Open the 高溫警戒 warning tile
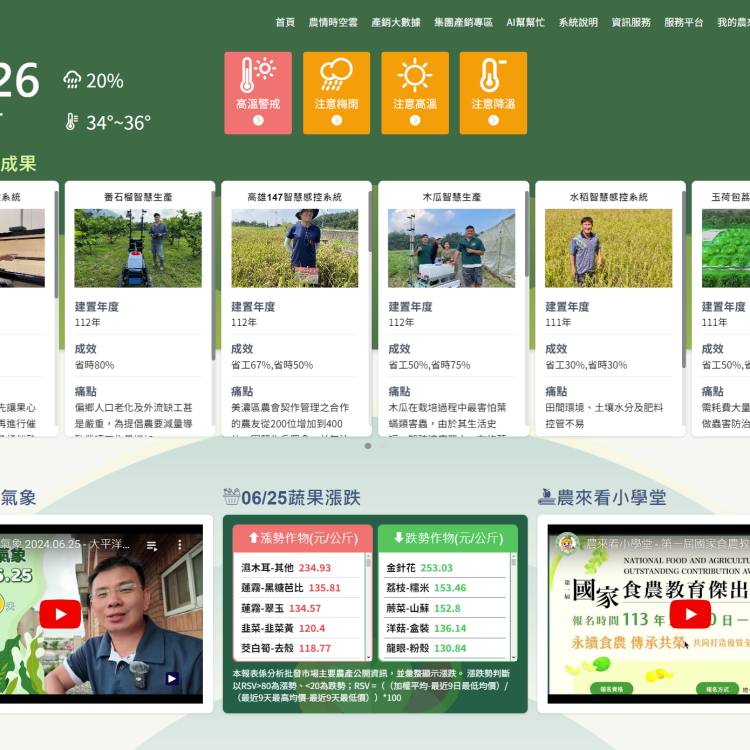 258,93
